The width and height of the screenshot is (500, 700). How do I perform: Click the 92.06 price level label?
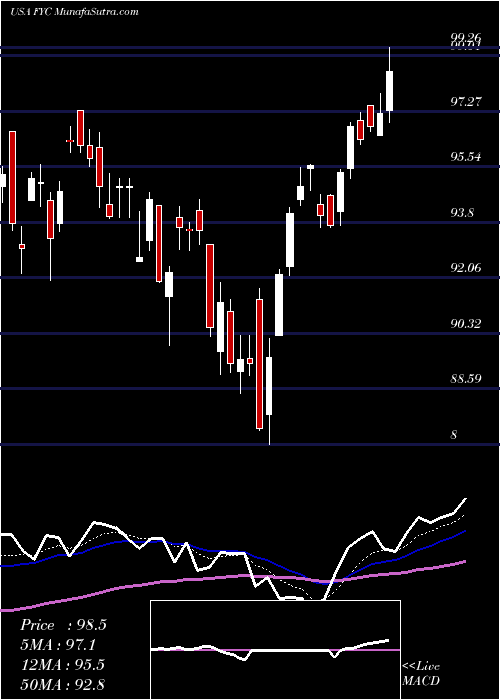pyautogui.click(x=466, y=268)
